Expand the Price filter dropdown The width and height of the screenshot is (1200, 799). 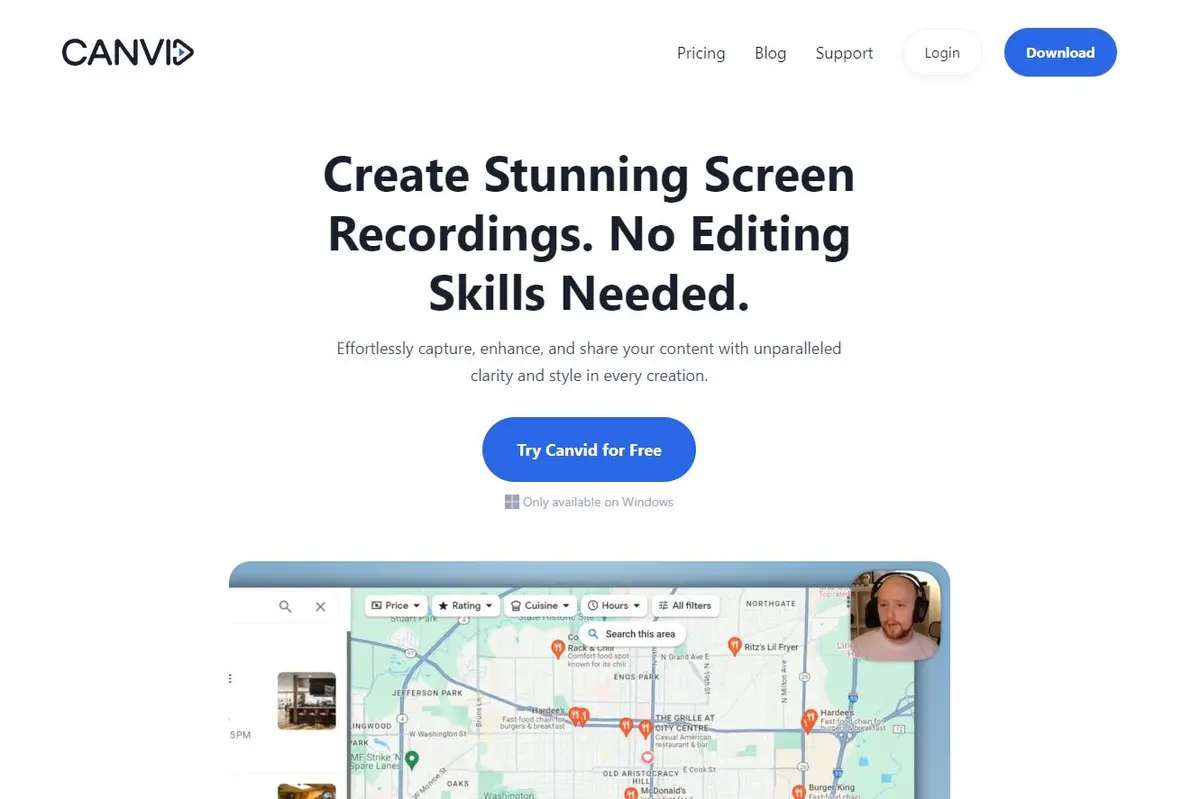point(396,605)
